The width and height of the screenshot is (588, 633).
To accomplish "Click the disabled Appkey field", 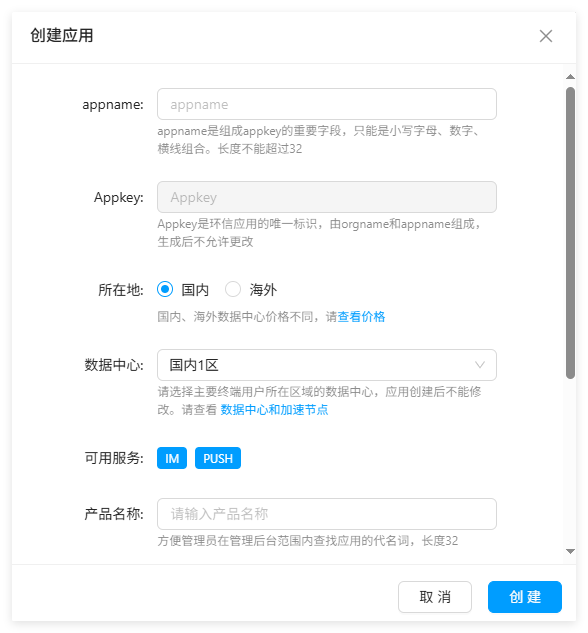I will pos(327,197).
